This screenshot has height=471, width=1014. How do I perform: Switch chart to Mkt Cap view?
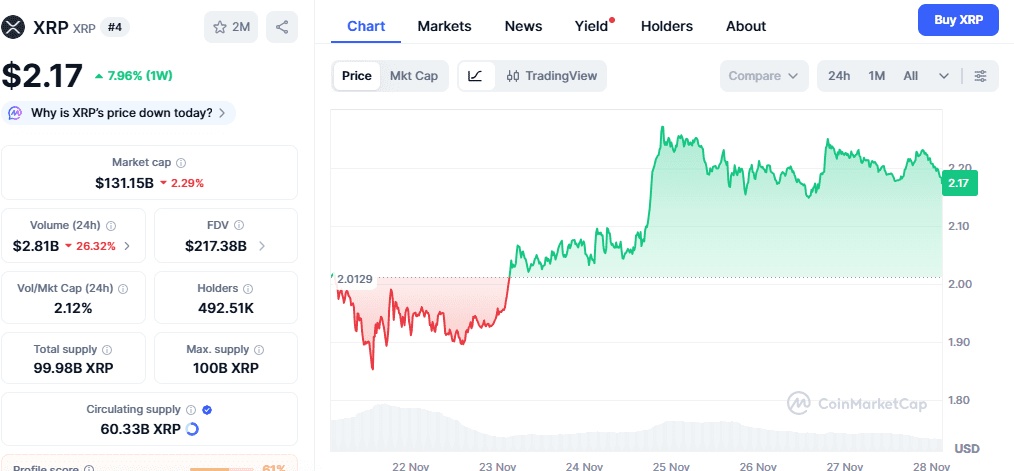coord(413,76)
